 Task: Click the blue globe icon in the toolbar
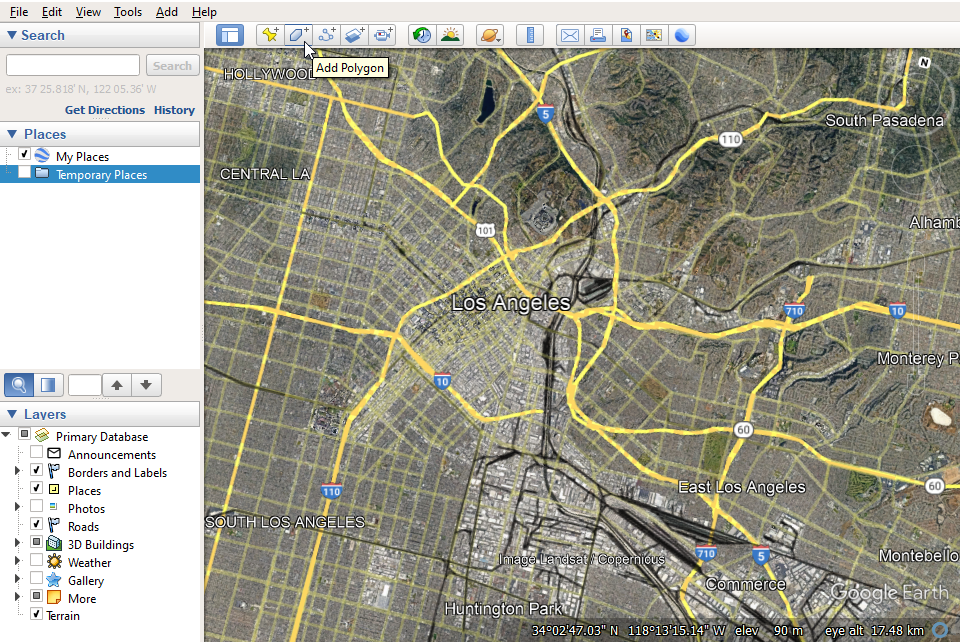[682, 35]
